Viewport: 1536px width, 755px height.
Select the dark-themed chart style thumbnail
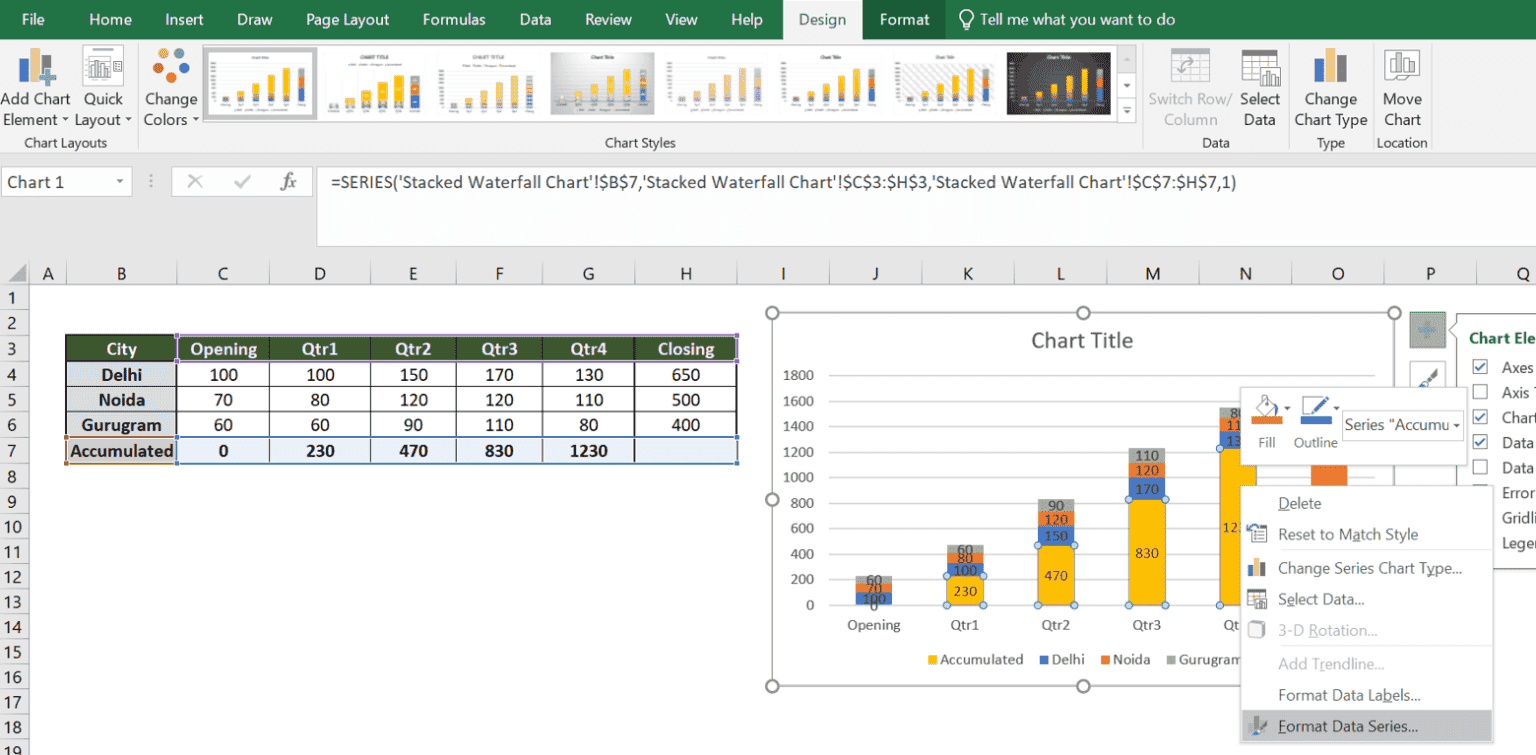coord(1059,83)
